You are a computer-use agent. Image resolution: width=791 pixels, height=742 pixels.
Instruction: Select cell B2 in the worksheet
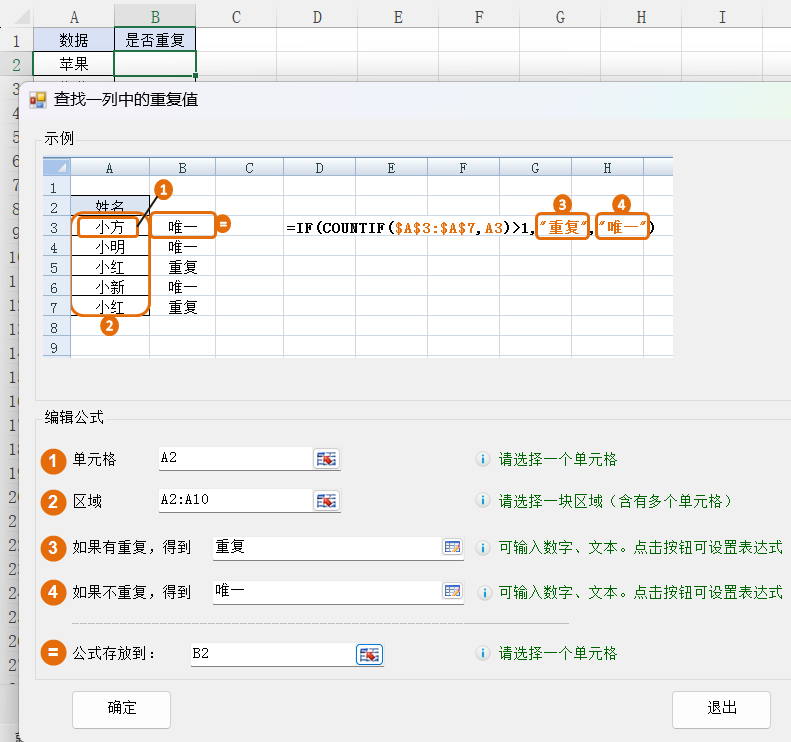tap(155, 64)
